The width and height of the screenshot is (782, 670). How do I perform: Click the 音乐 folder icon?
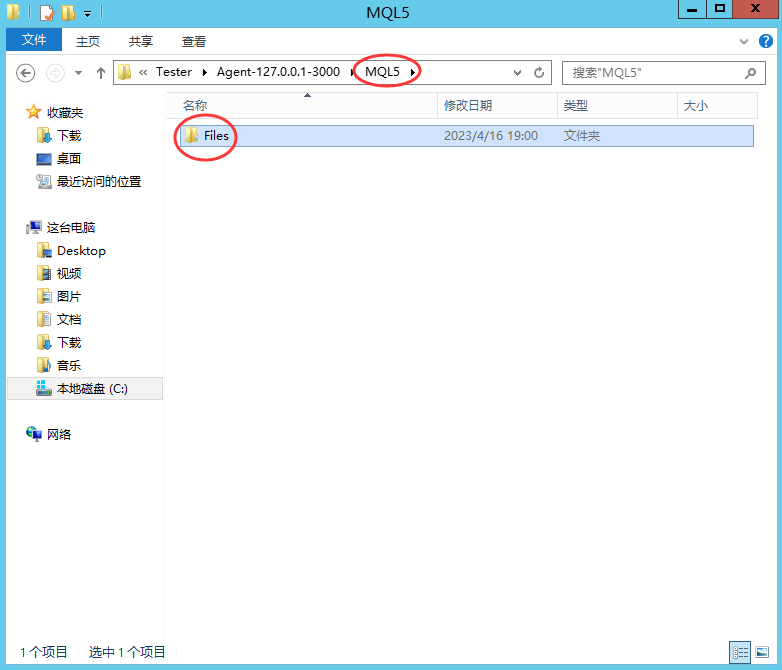click(44, 365)
